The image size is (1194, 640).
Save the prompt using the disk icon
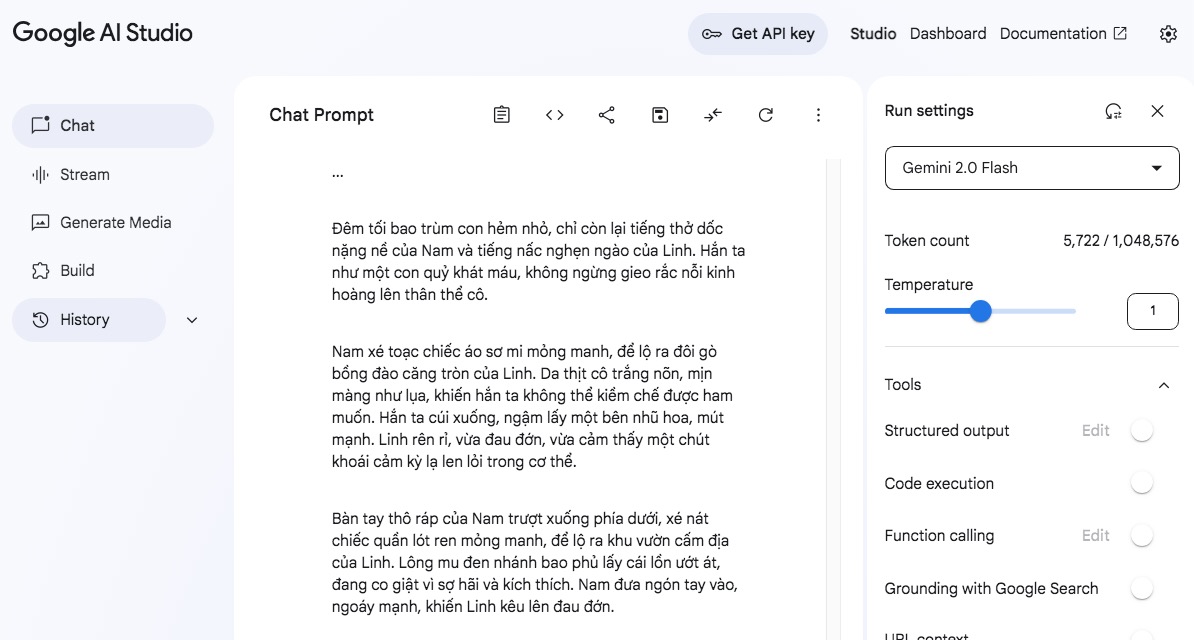tap(660, 115)
